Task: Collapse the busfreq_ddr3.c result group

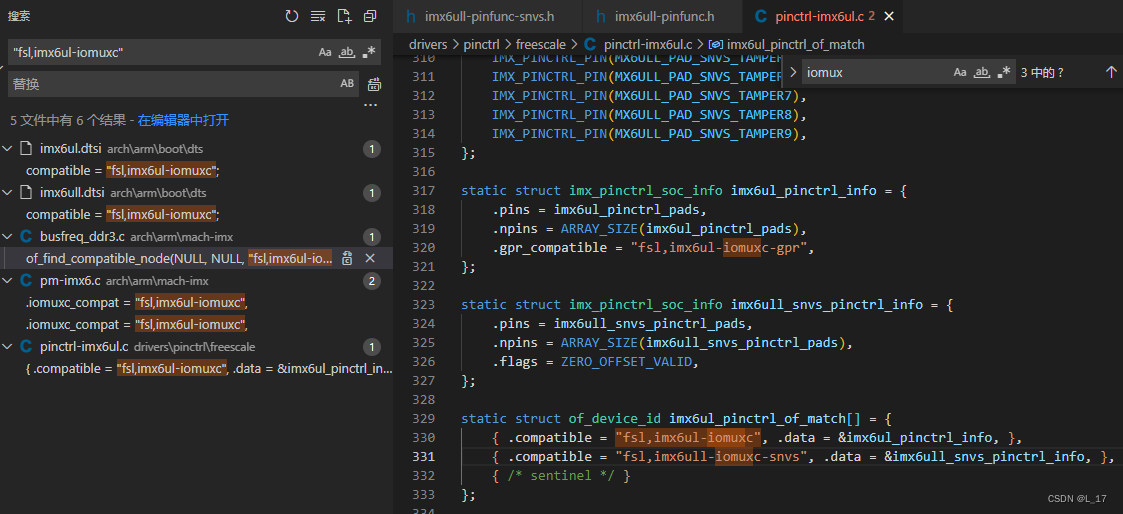Action: point(8,236)
